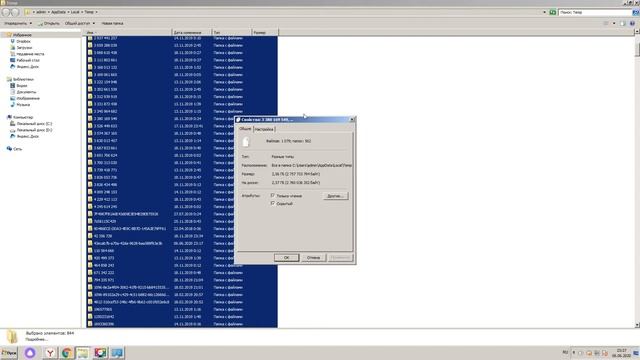Open the Упорядочить dropdown menu
This screenshot has width=640, height=360.
click(x=18, y=23)
